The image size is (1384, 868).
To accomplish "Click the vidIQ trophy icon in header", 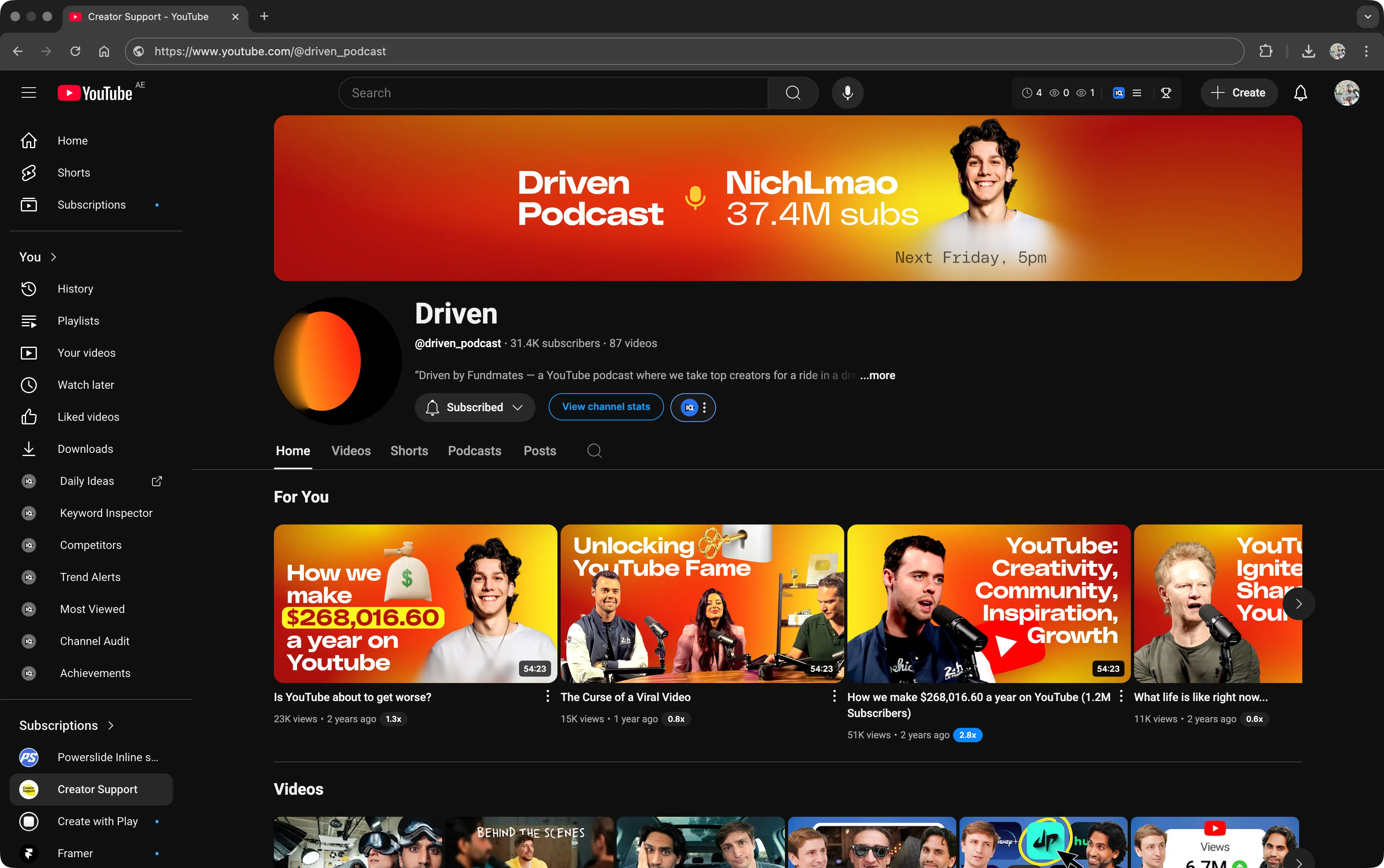I will 1166,93.
